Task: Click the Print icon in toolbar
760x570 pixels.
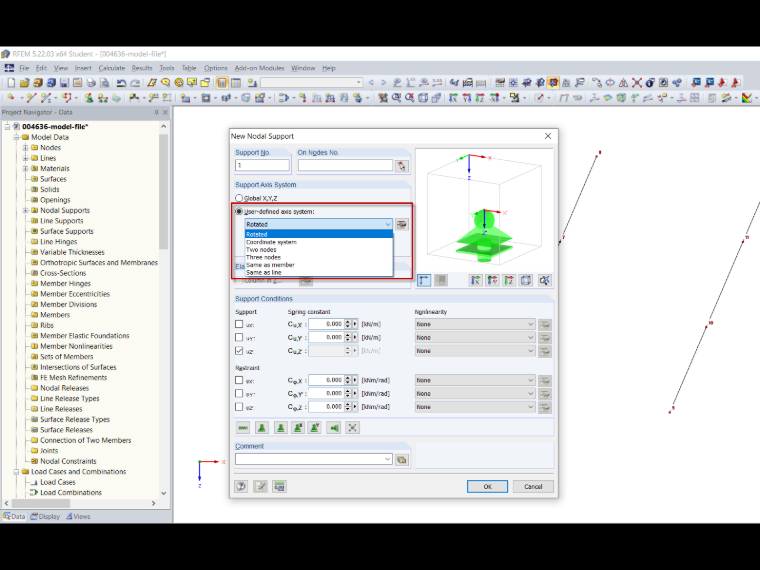Action: point(91,83)
